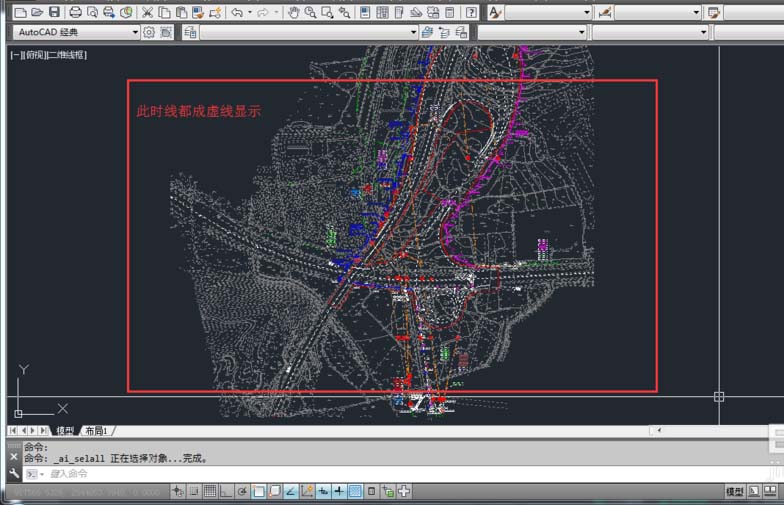Expand the layer list dropdown
The height and width of the screenshot is (505, 784).
(x=413, y=32)
